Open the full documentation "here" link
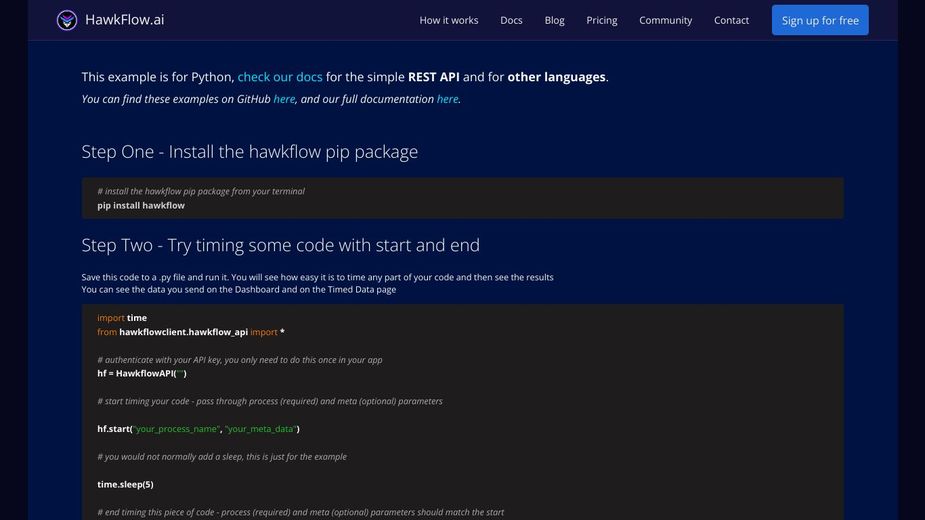Image resolution: width=925 pixels, height=520 pixels. [447, 99]
